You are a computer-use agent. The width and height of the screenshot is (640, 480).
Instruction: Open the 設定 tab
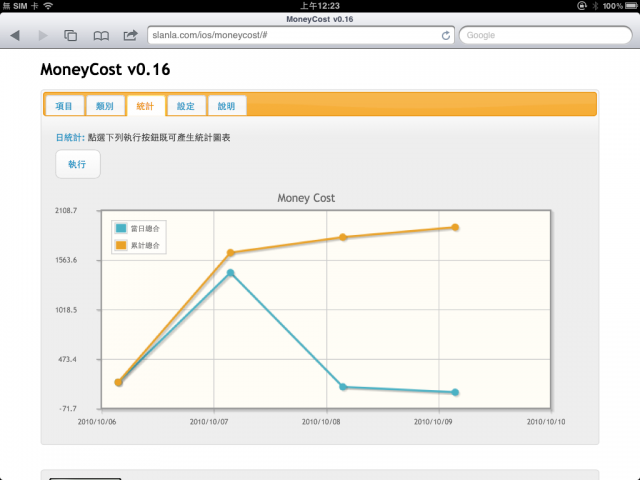(186, 106)
